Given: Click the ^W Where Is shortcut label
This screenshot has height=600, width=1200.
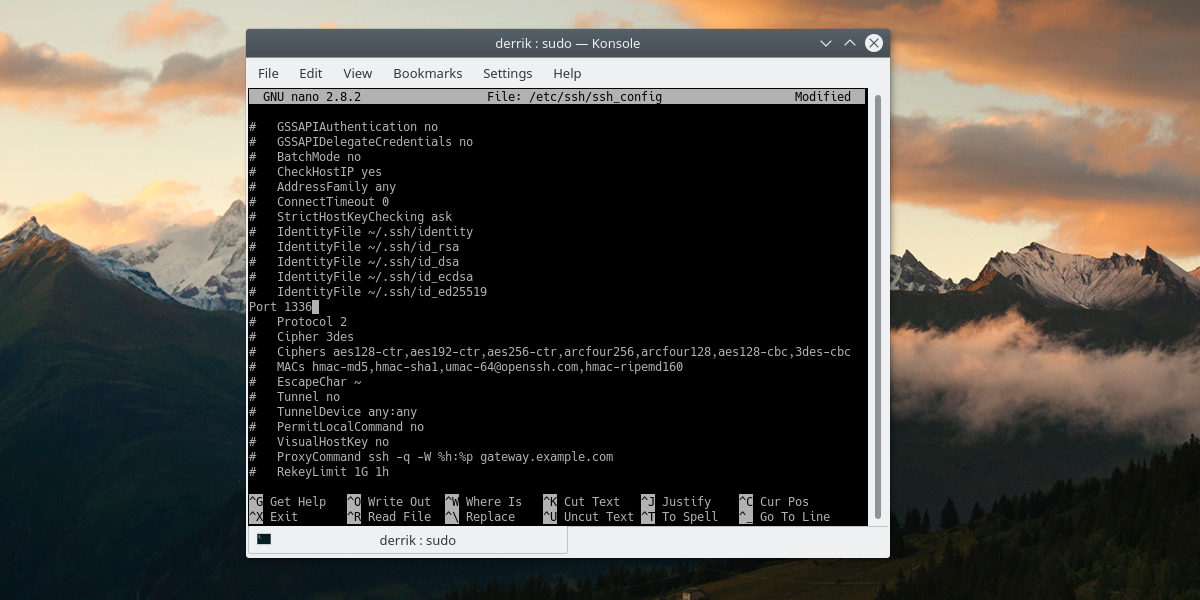Looking at the screenshot, I should point(484,502).
